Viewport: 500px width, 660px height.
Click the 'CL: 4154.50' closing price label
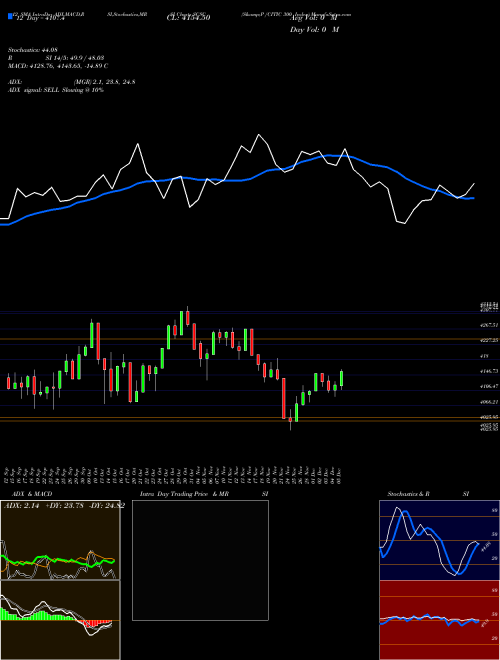pyautogui.click(x=188, y=18)
